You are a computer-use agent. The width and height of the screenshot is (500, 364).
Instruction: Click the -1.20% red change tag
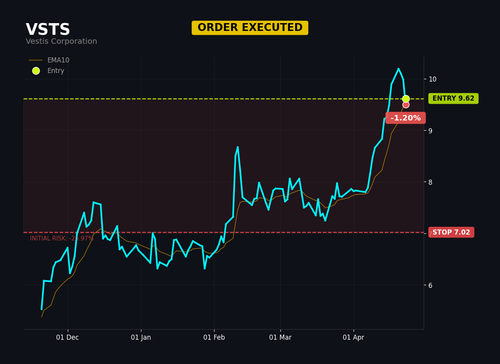pyautogui.click(x=405, y=118)
